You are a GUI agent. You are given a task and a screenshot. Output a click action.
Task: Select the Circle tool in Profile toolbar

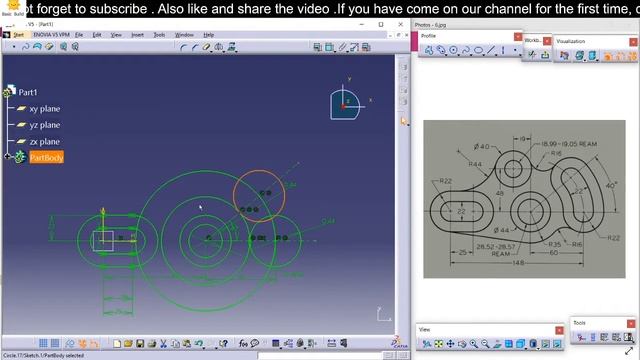(453, 51)
